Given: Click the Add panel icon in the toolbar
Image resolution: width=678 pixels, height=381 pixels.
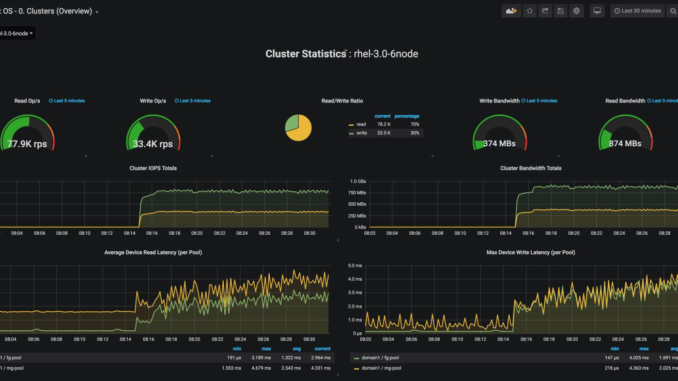Looking at the screenshot, I should click(x=511, y=11).
